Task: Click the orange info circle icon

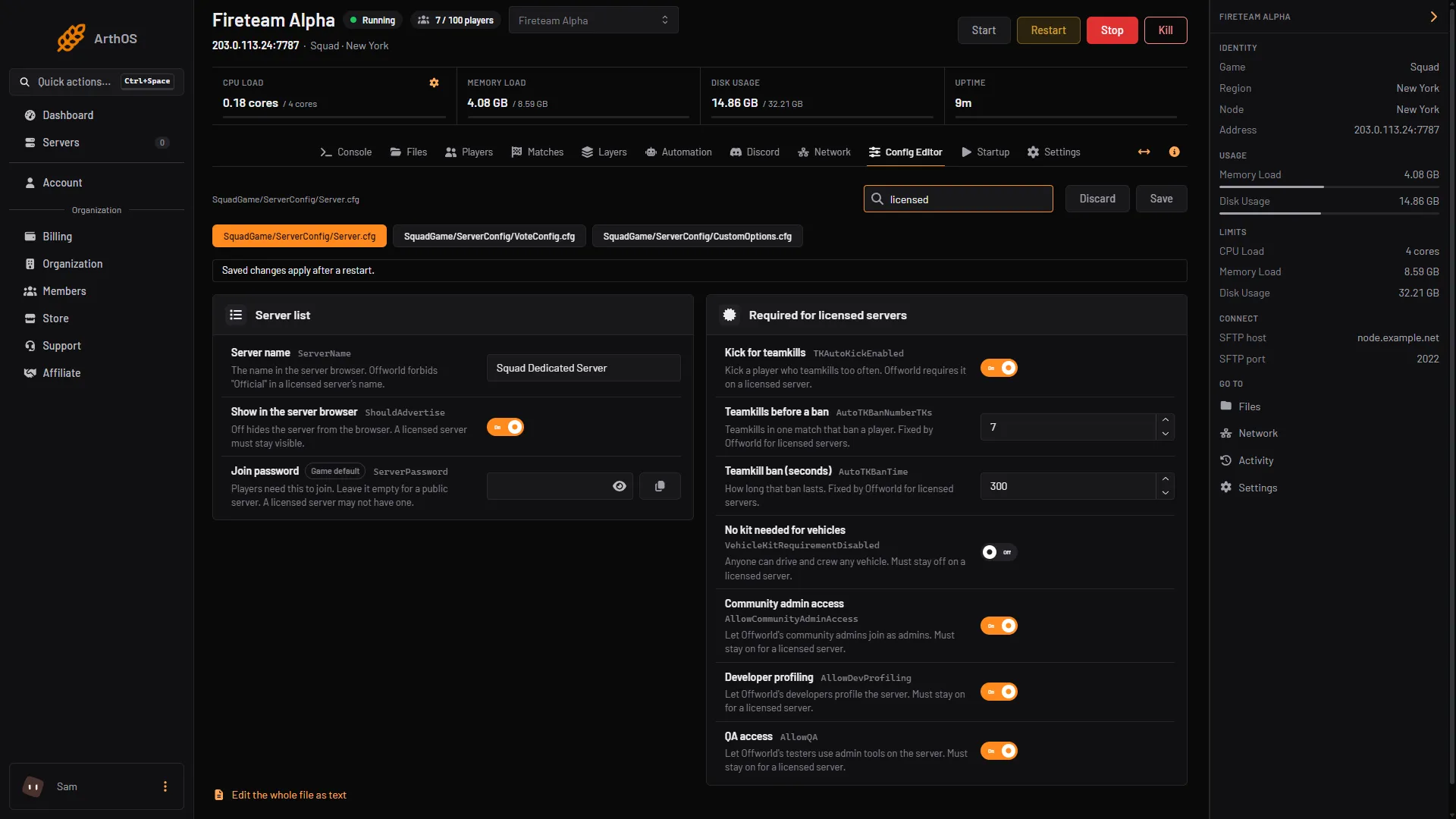Action: (x=1175, y=152)
